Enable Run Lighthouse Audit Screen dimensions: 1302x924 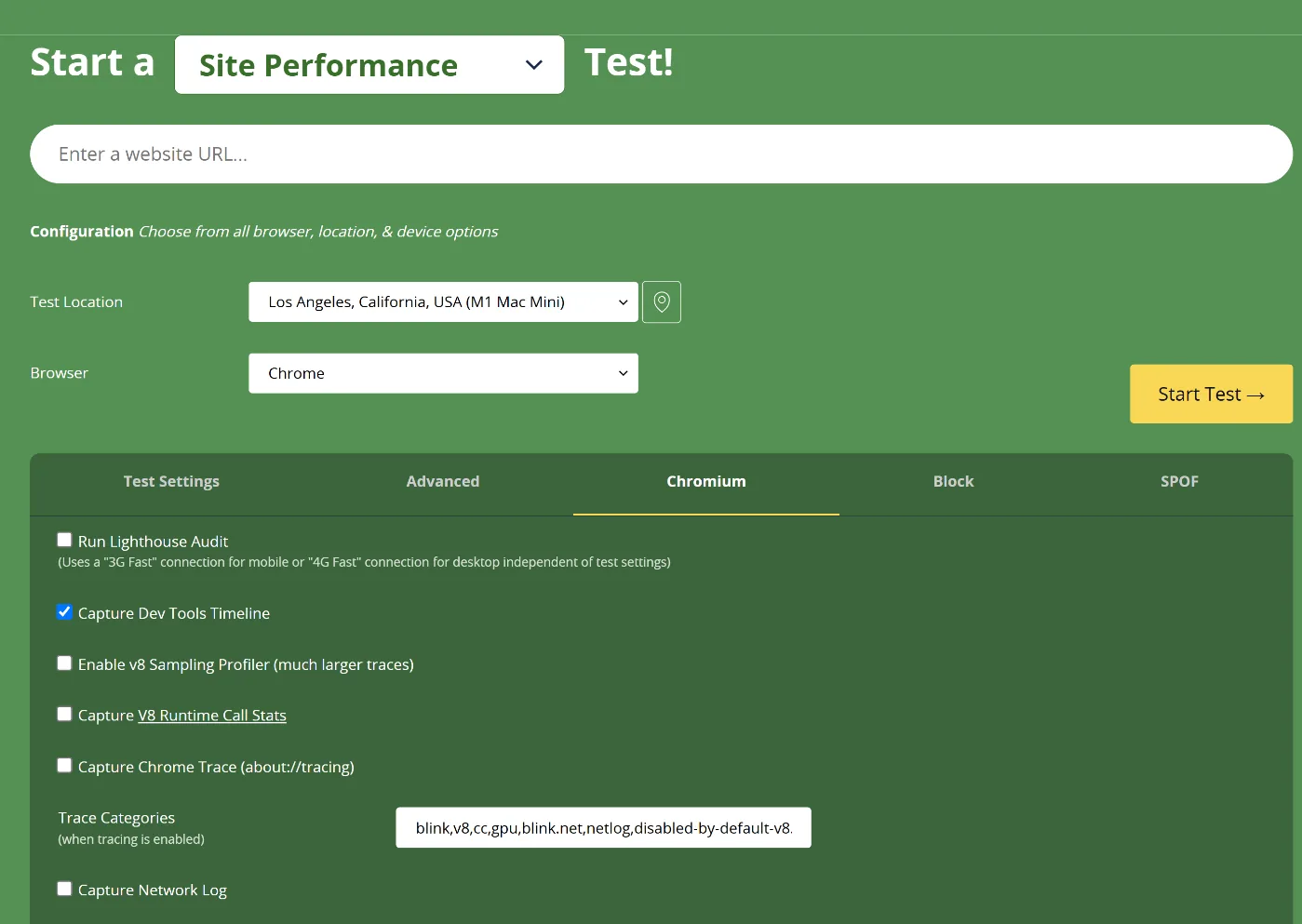coord(64,539)
